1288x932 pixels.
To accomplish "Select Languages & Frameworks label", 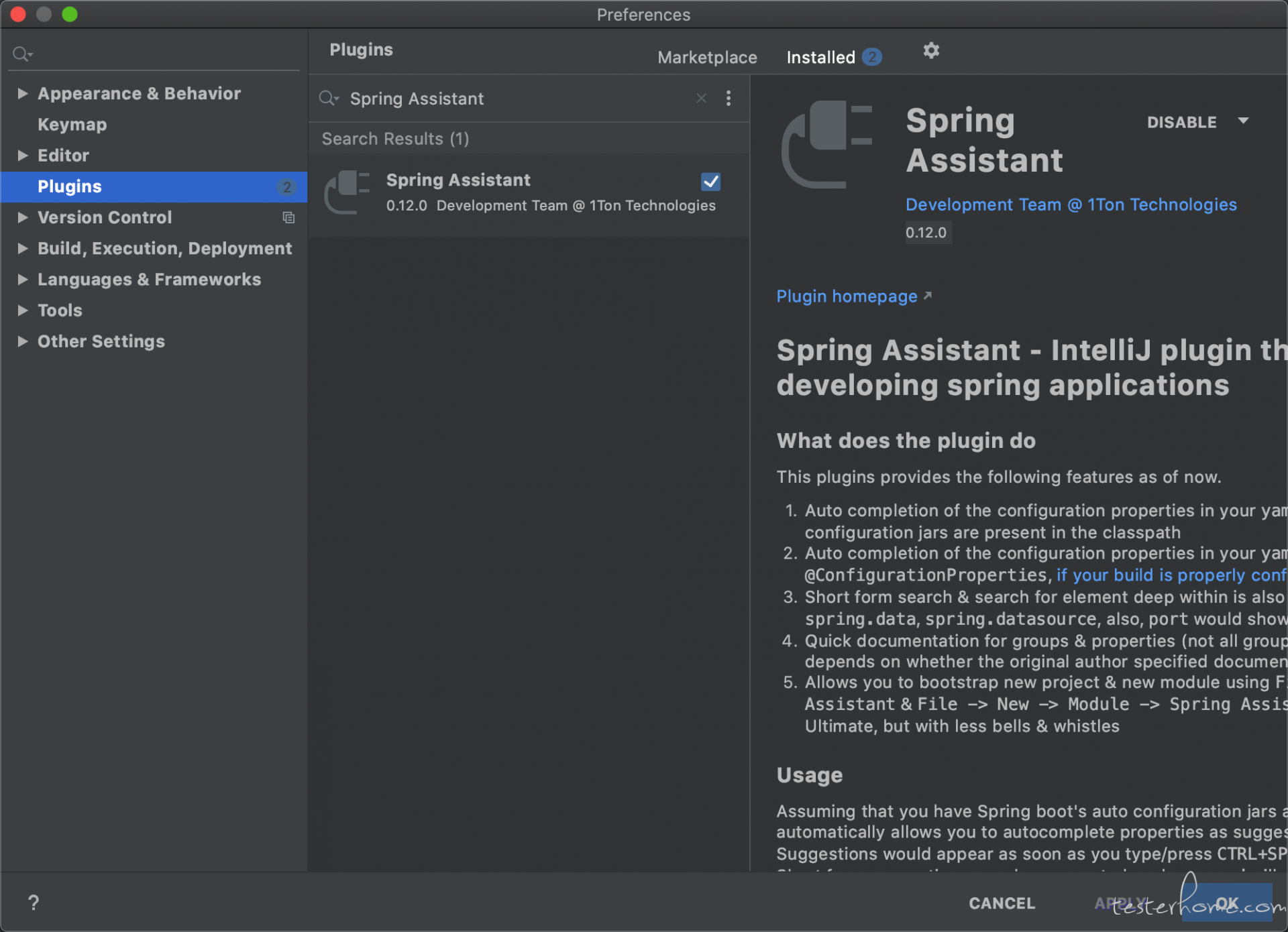I will 149,279.
